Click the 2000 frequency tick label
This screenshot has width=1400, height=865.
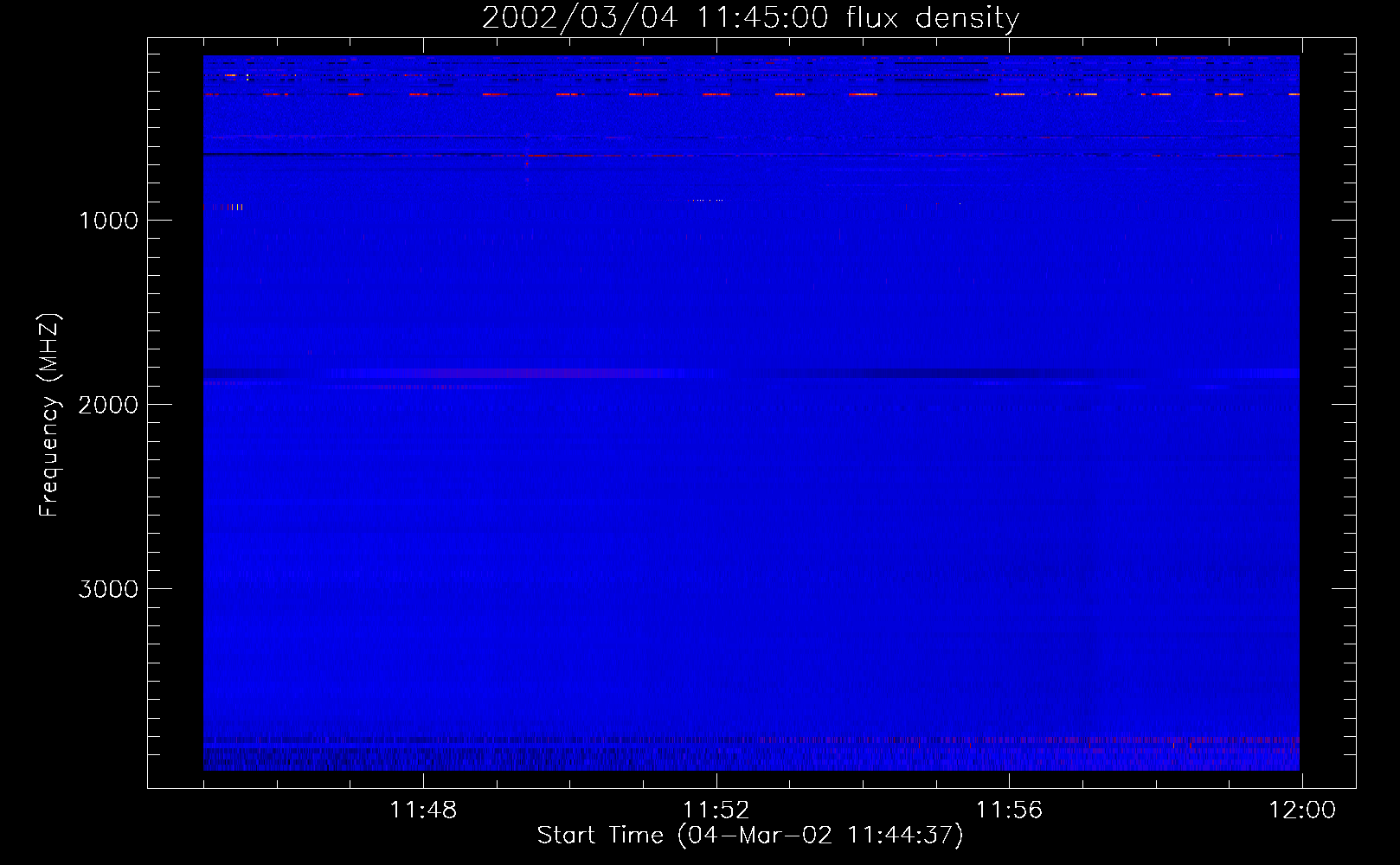[x=108, y=405]
